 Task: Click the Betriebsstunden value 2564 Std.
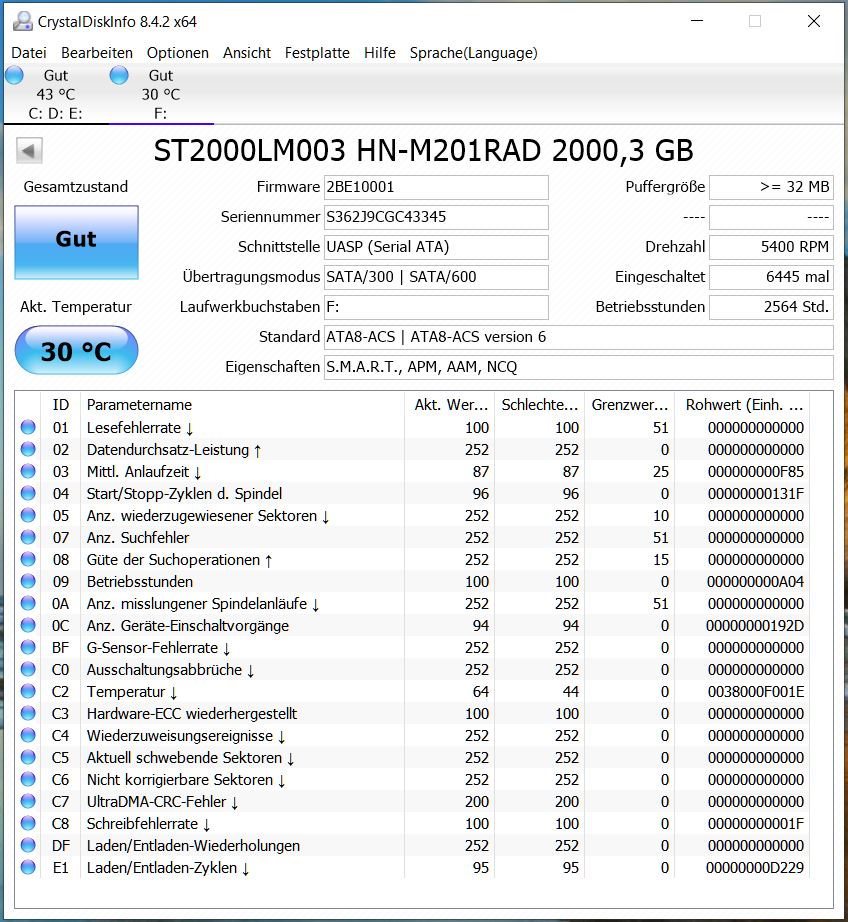pos(772,307)
